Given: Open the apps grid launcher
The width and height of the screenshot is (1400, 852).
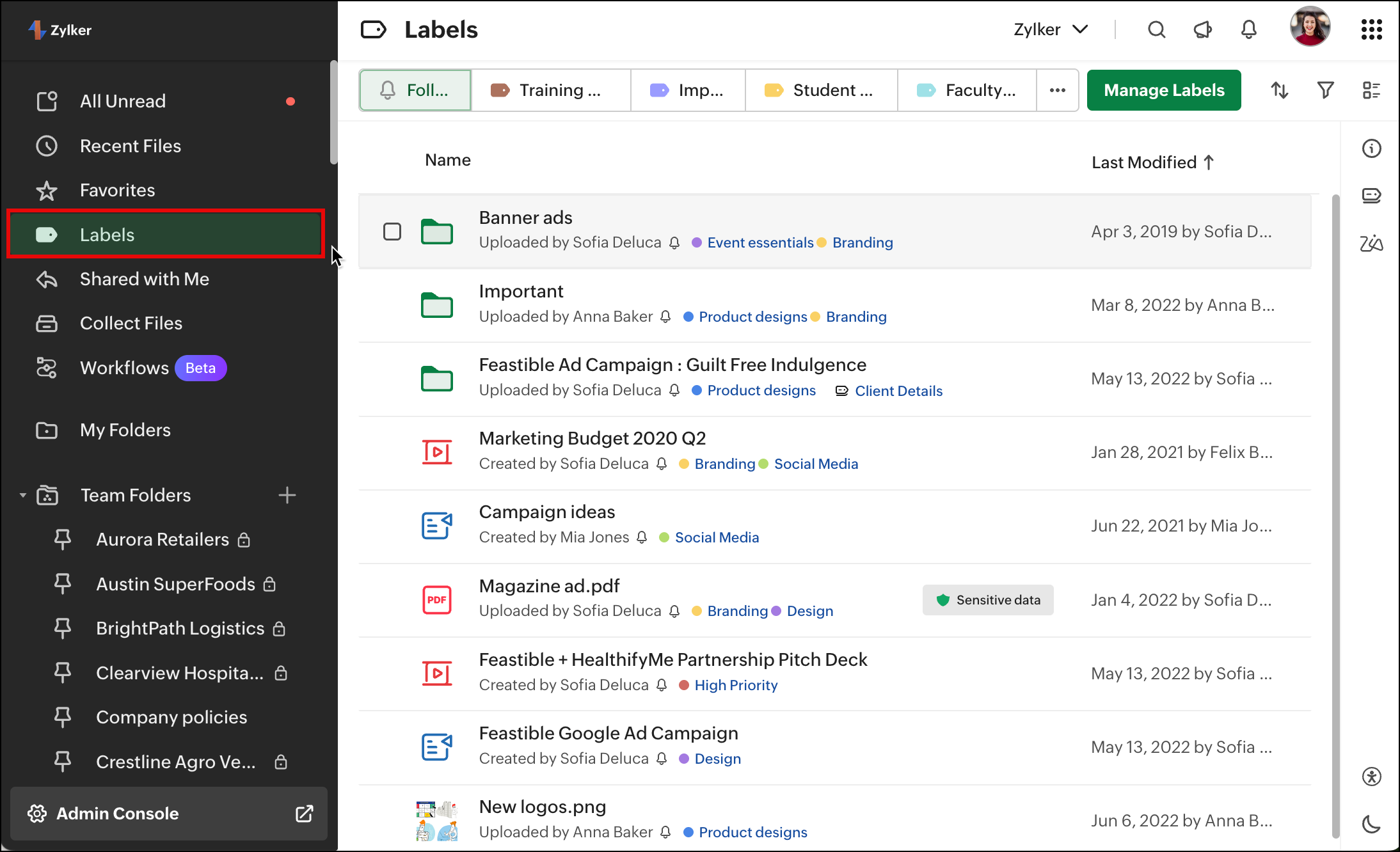Looking at the screenshot, I should [x=1371, y=29].
